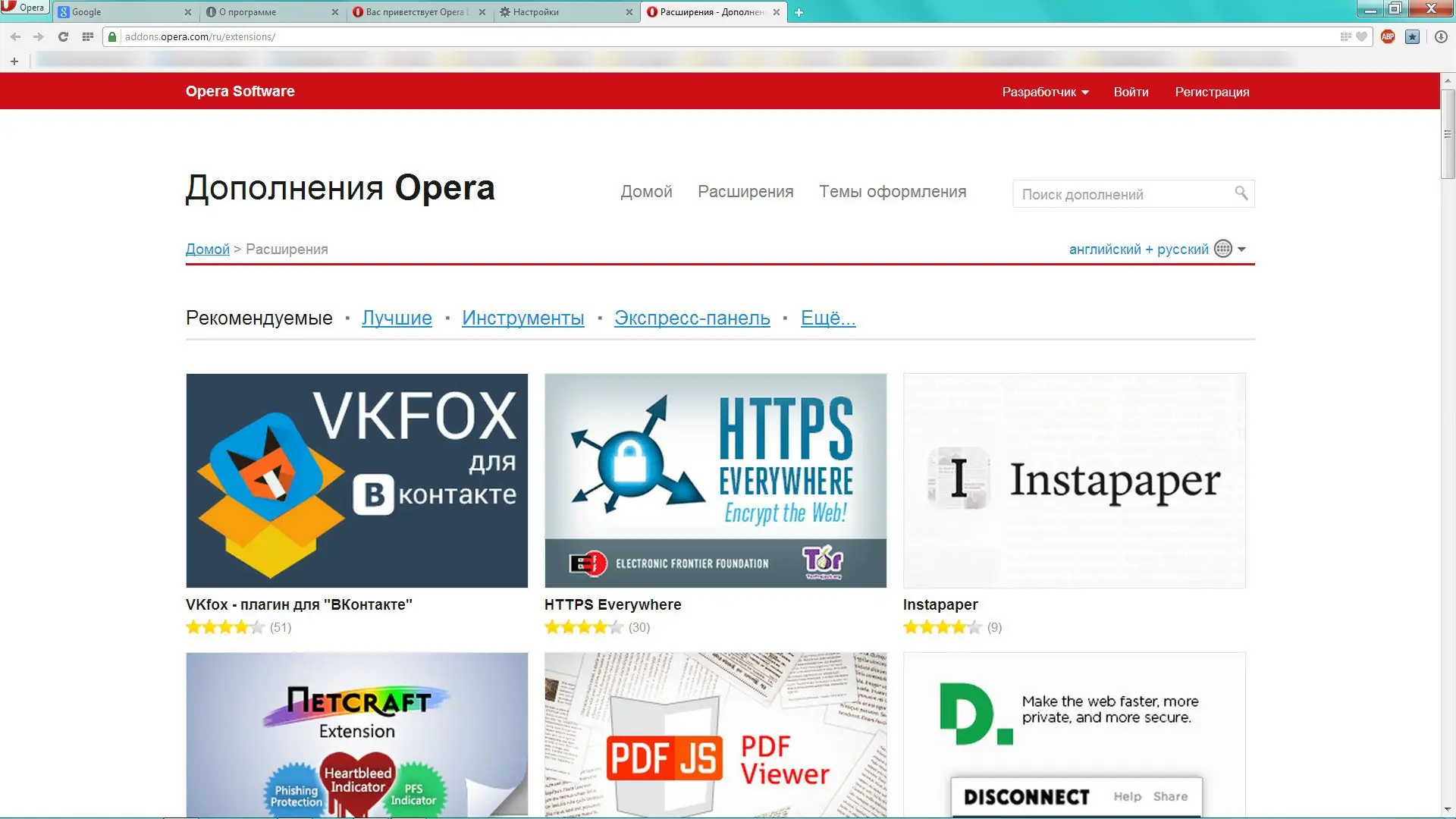Reload the current page
Screen dimensions: 1456x819
coord(64,36)
